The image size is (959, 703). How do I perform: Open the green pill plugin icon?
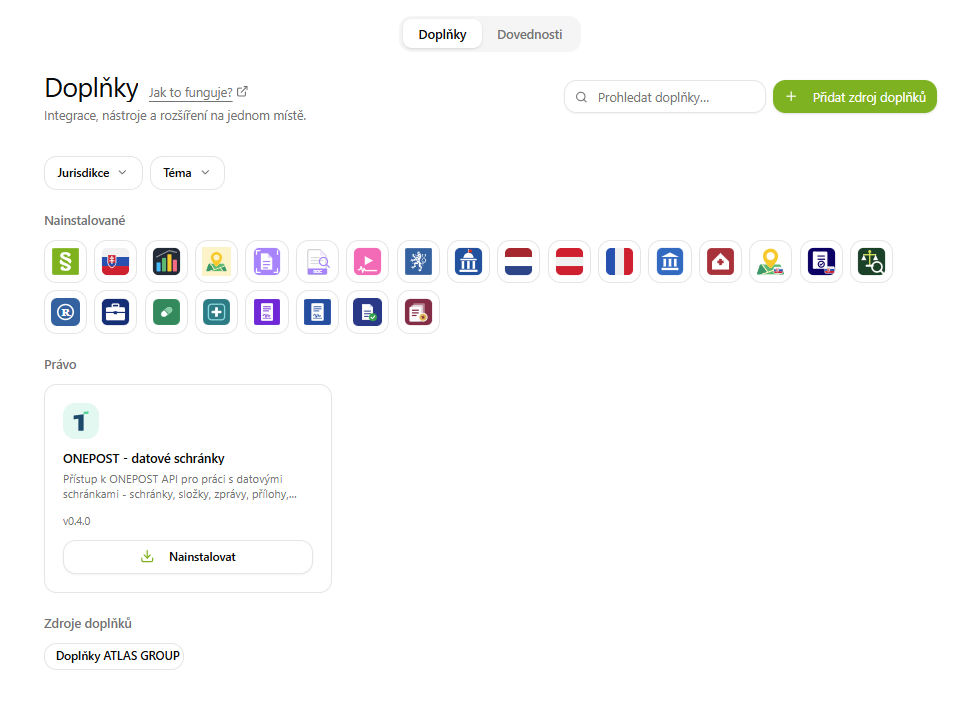coord(166,312)
